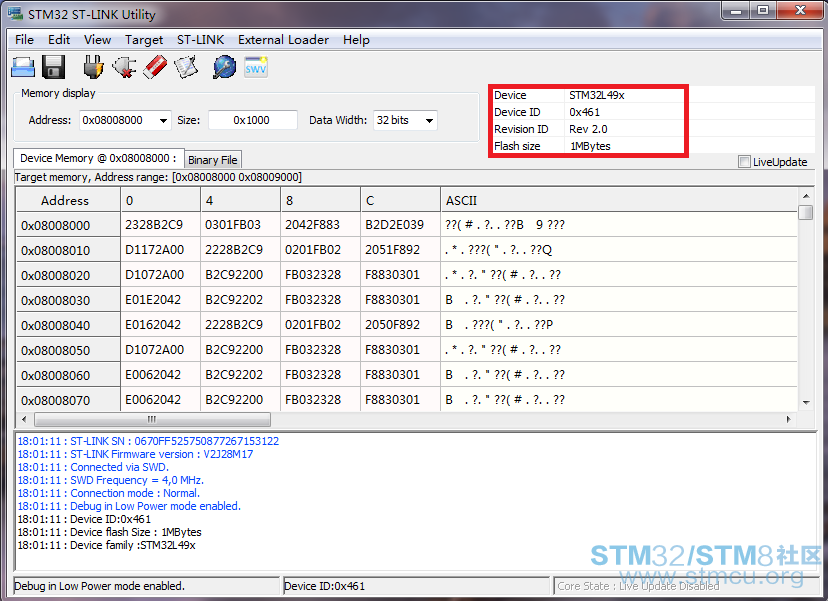Click the Program verify icon
The image size is (828, 601).
(186, 68)
